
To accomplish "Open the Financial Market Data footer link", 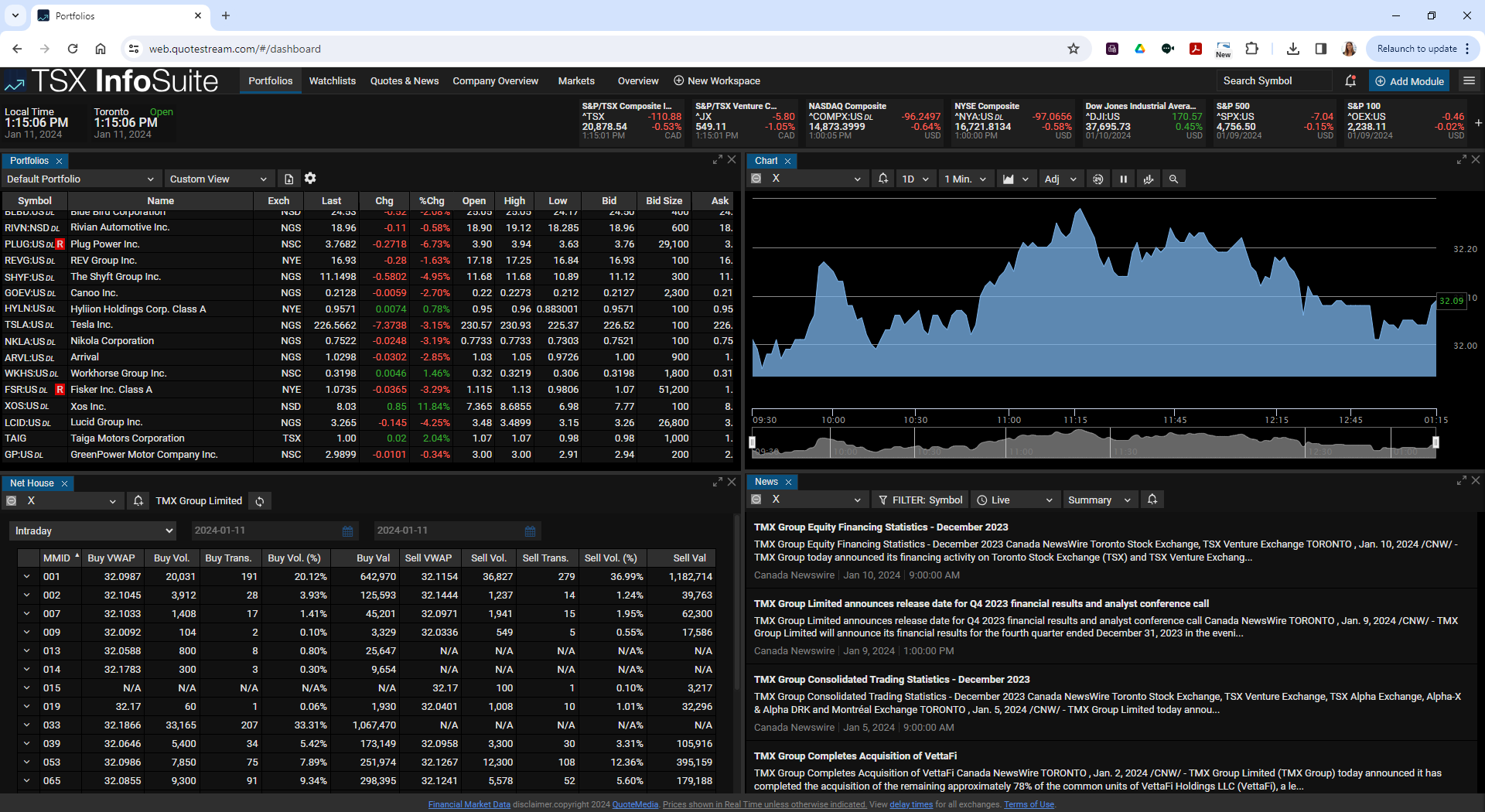I will (x=469, y=804).
